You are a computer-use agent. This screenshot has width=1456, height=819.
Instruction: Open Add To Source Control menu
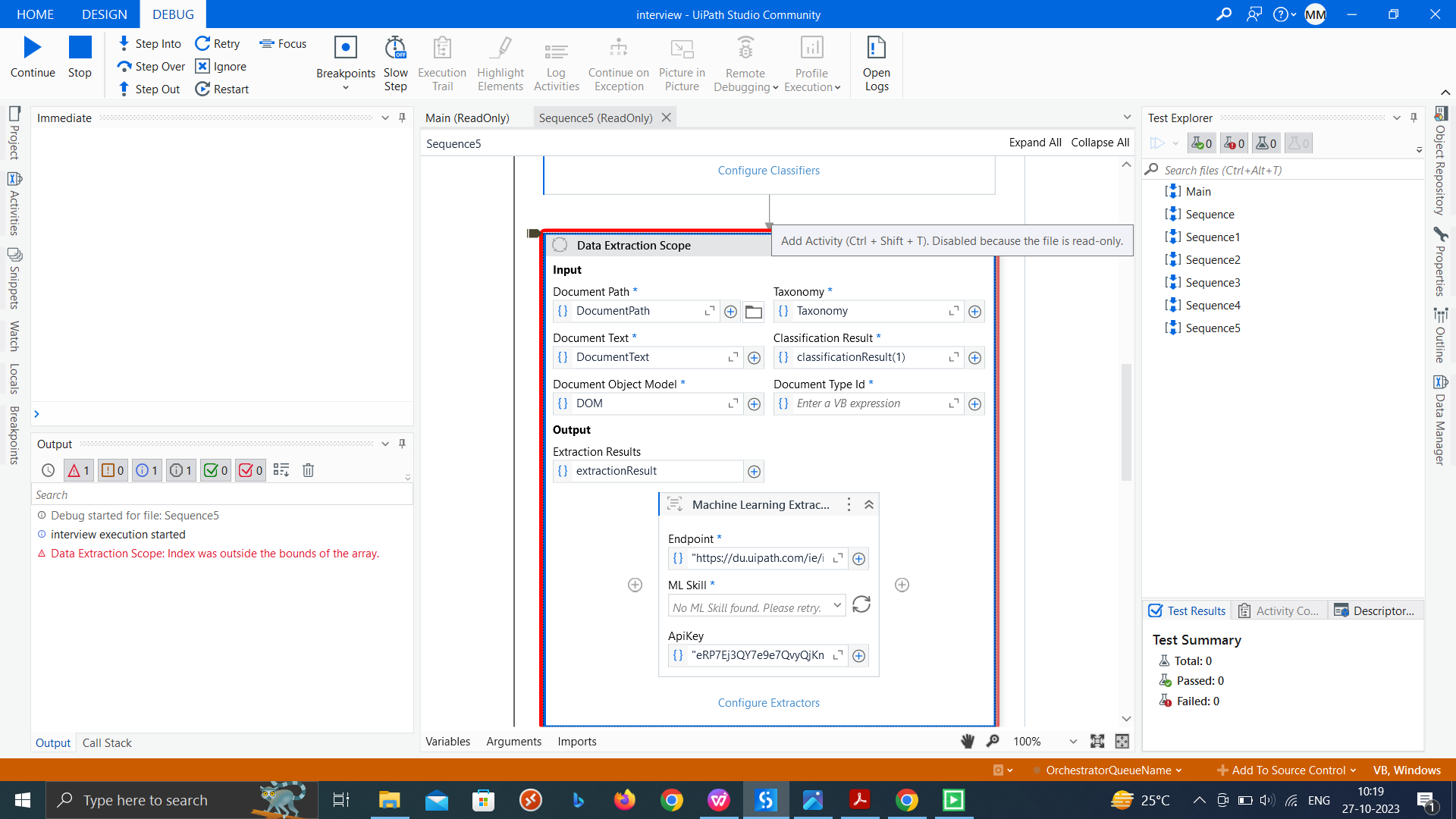pyautogui.click(x=1287, y=770)
